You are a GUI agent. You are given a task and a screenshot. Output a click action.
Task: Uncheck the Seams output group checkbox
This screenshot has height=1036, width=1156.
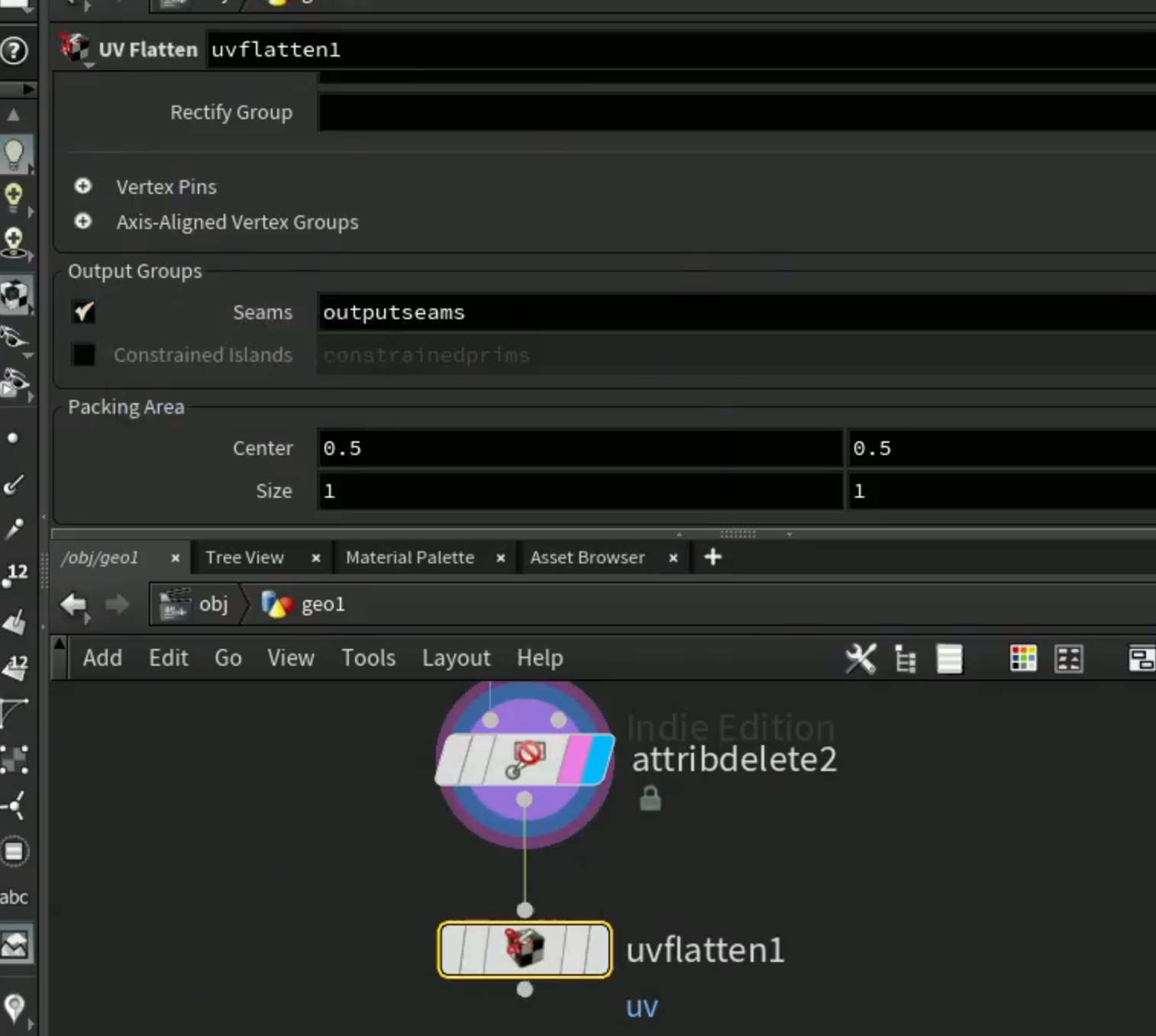(x=84, y=311)
